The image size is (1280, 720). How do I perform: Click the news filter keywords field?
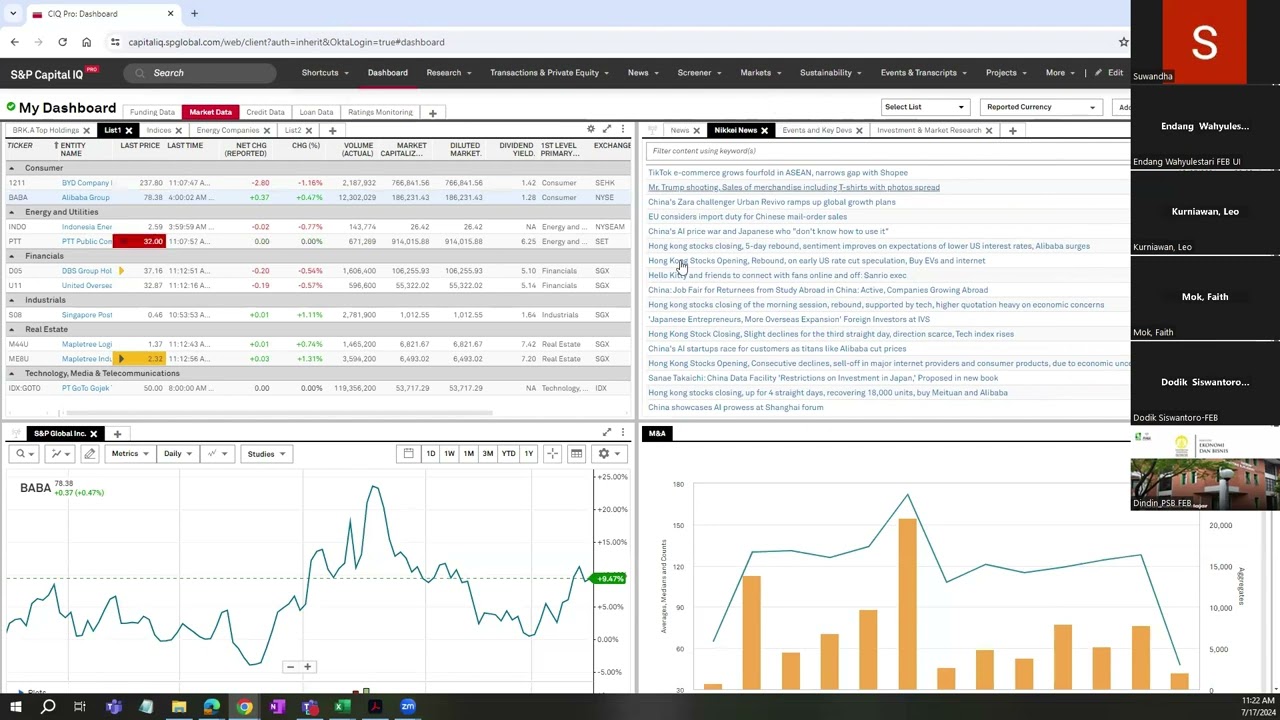(x=888, y=151)
